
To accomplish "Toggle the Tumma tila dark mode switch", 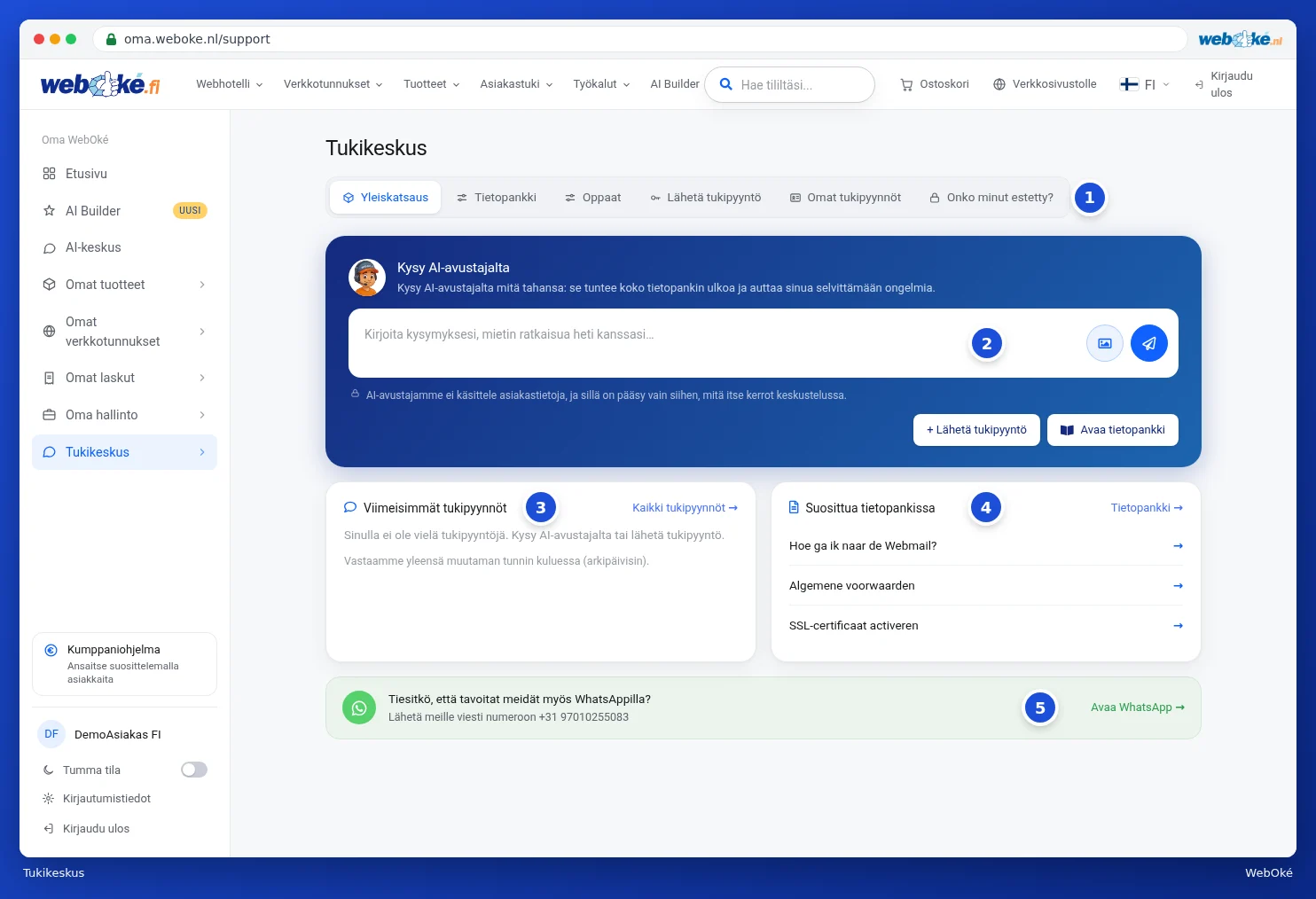I will (x=194, y=770).
